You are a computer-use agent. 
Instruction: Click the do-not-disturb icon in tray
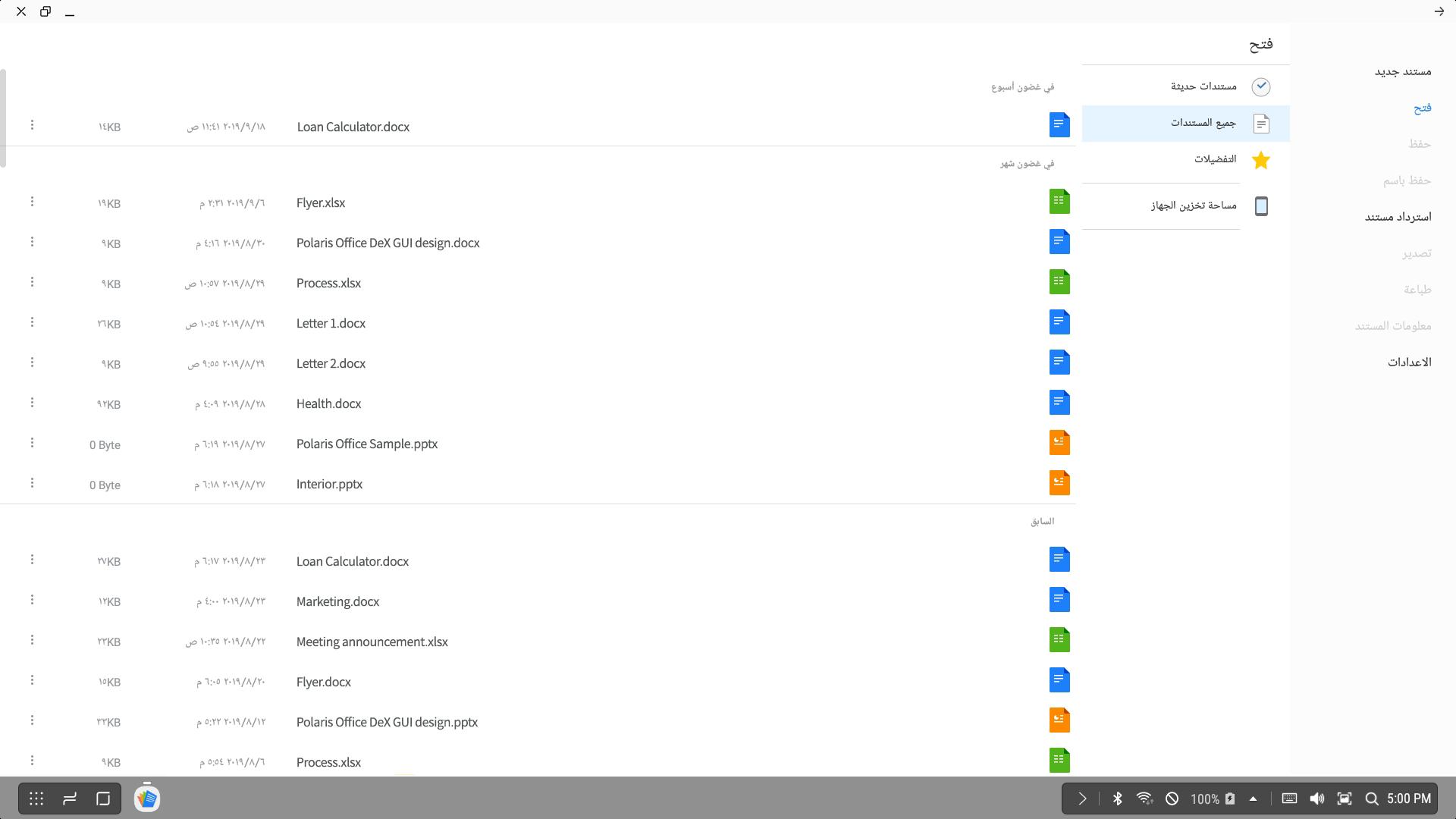coord(1172,799)
